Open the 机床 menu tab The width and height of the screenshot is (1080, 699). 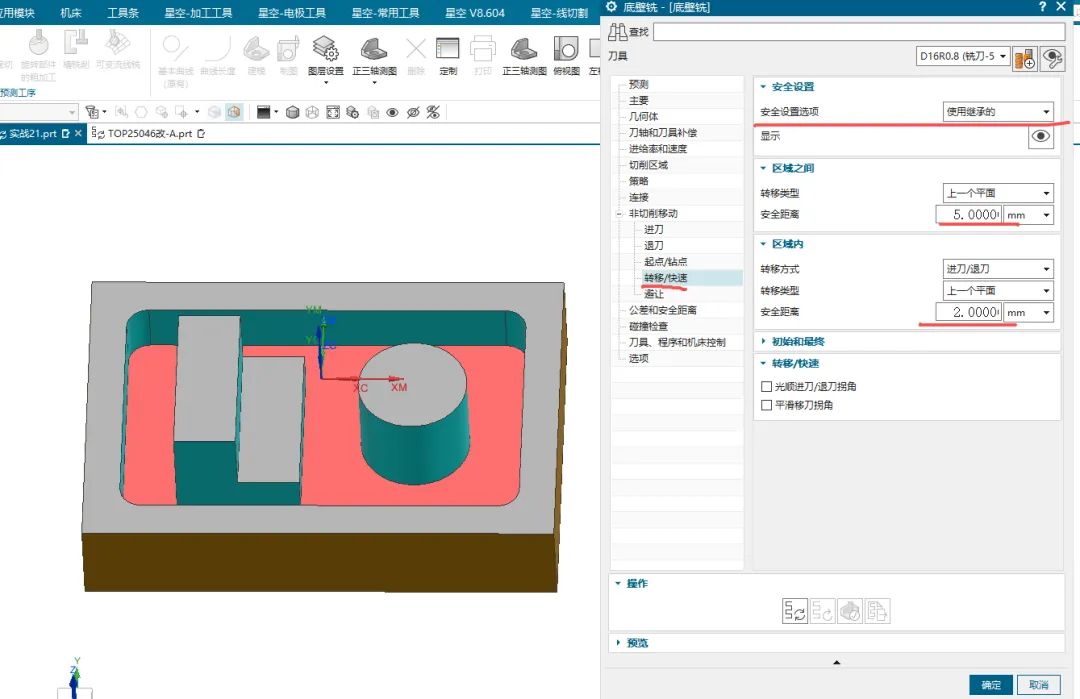tap(71, 13)
